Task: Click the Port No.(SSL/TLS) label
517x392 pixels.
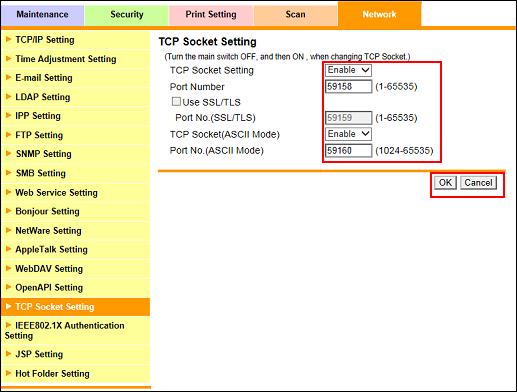Action: pyautogui.click(x=215, y=118)
